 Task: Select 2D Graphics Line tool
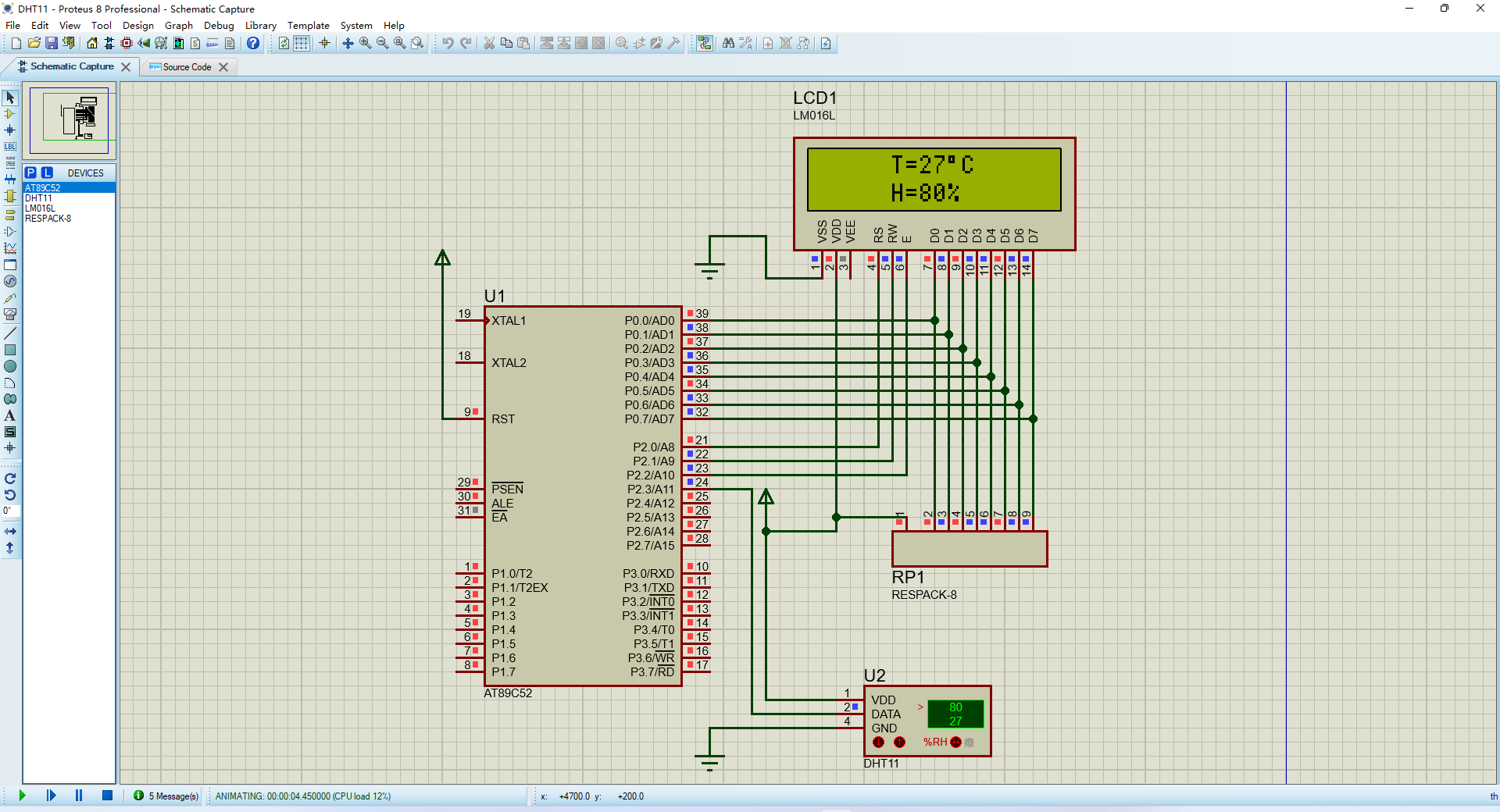[10, 333]
